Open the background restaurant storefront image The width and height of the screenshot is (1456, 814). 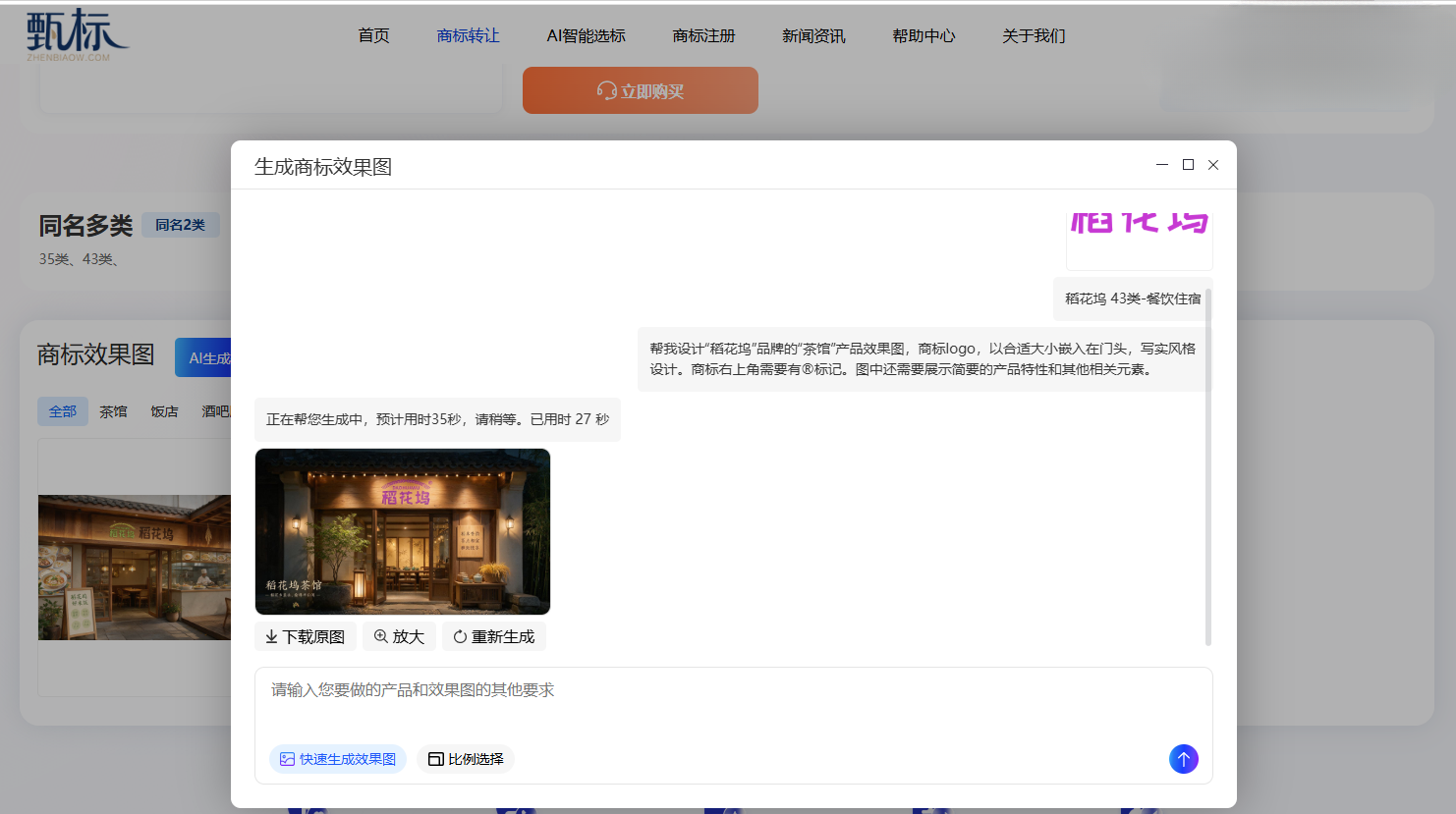(x=135, y=568)
